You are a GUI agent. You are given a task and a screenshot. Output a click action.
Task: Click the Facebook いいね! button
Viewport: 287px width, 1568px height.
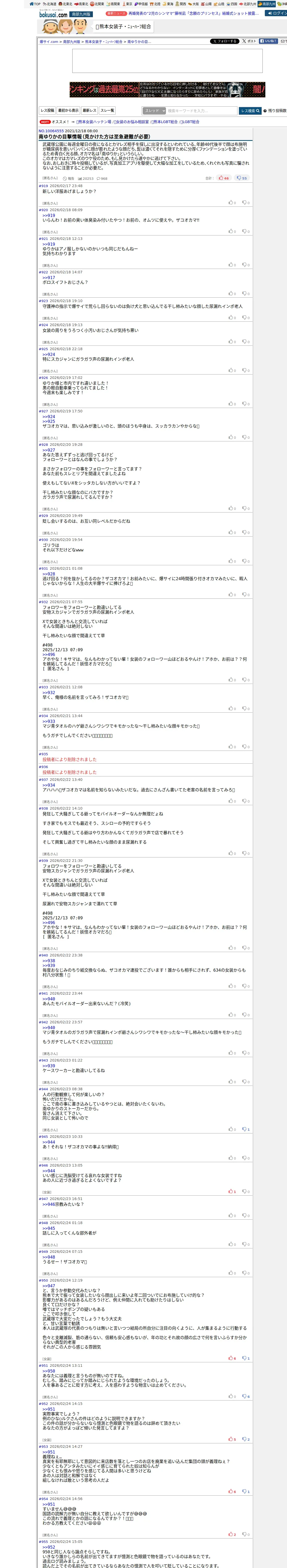pos(269,41)
